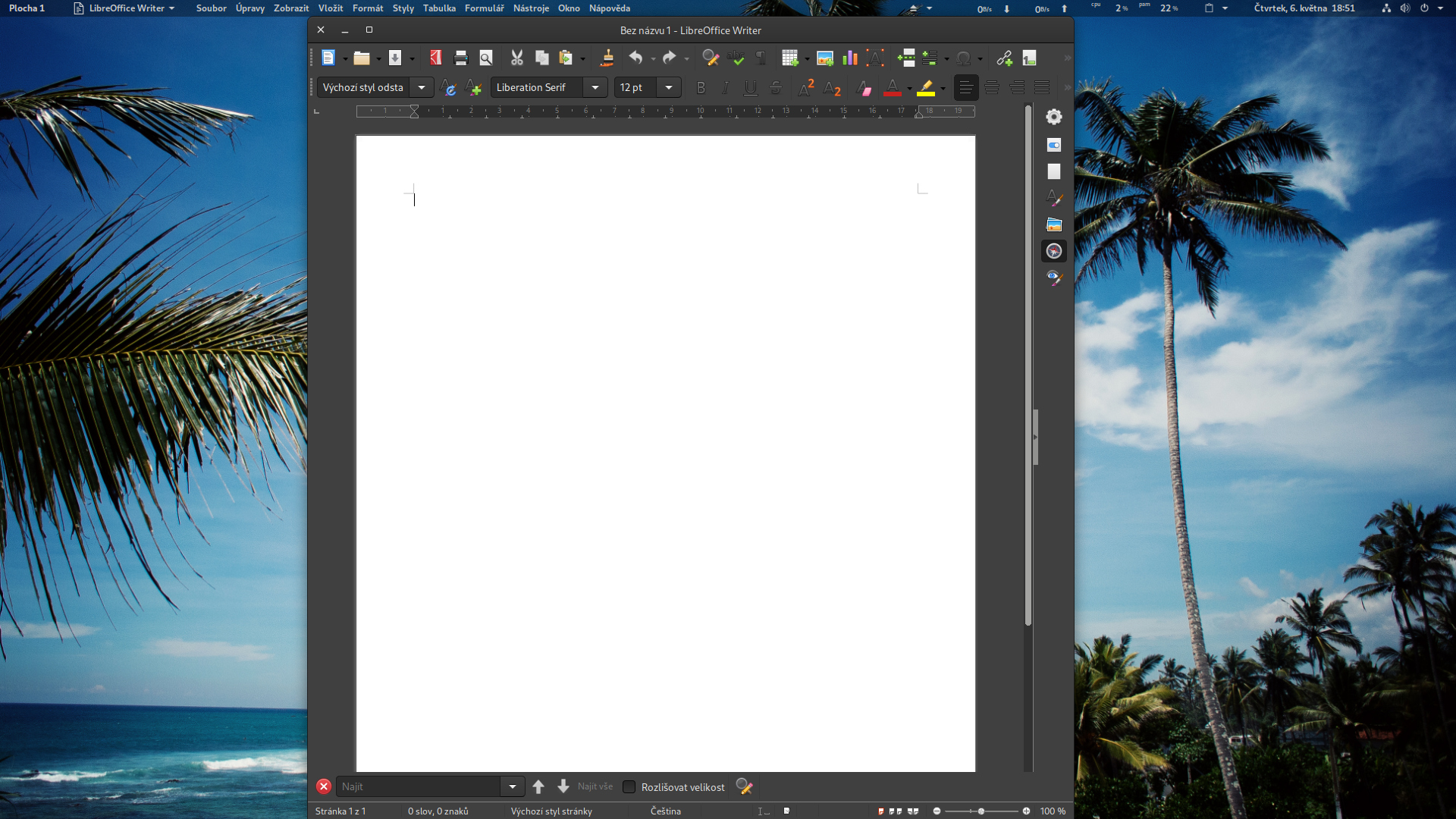Open the Insert table dropdown arrow
The image size is (1456, 819).
pyautogui.click(x=807, y=58)
